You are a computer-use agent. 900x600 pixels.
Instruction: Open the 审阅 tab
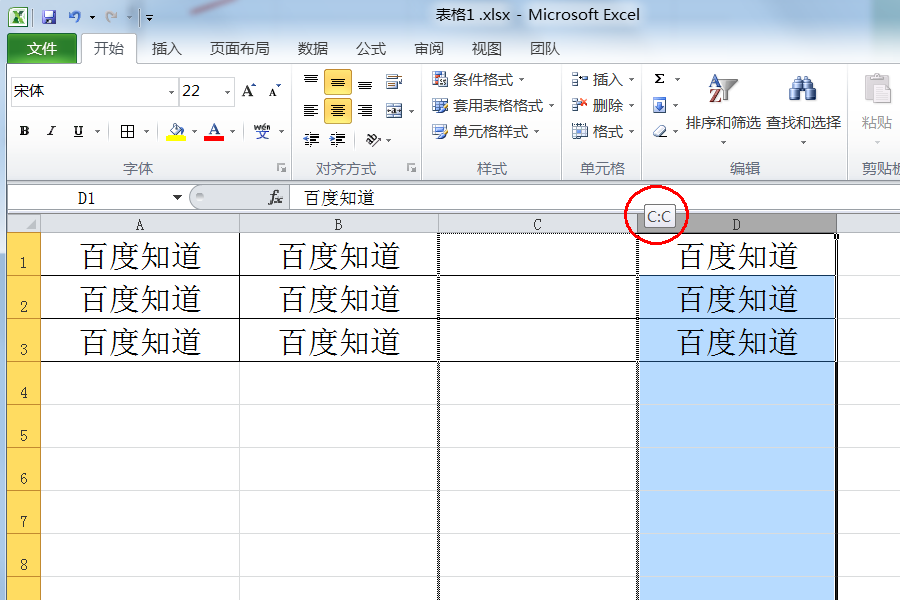pyautogui.click(x=429, y=48)
